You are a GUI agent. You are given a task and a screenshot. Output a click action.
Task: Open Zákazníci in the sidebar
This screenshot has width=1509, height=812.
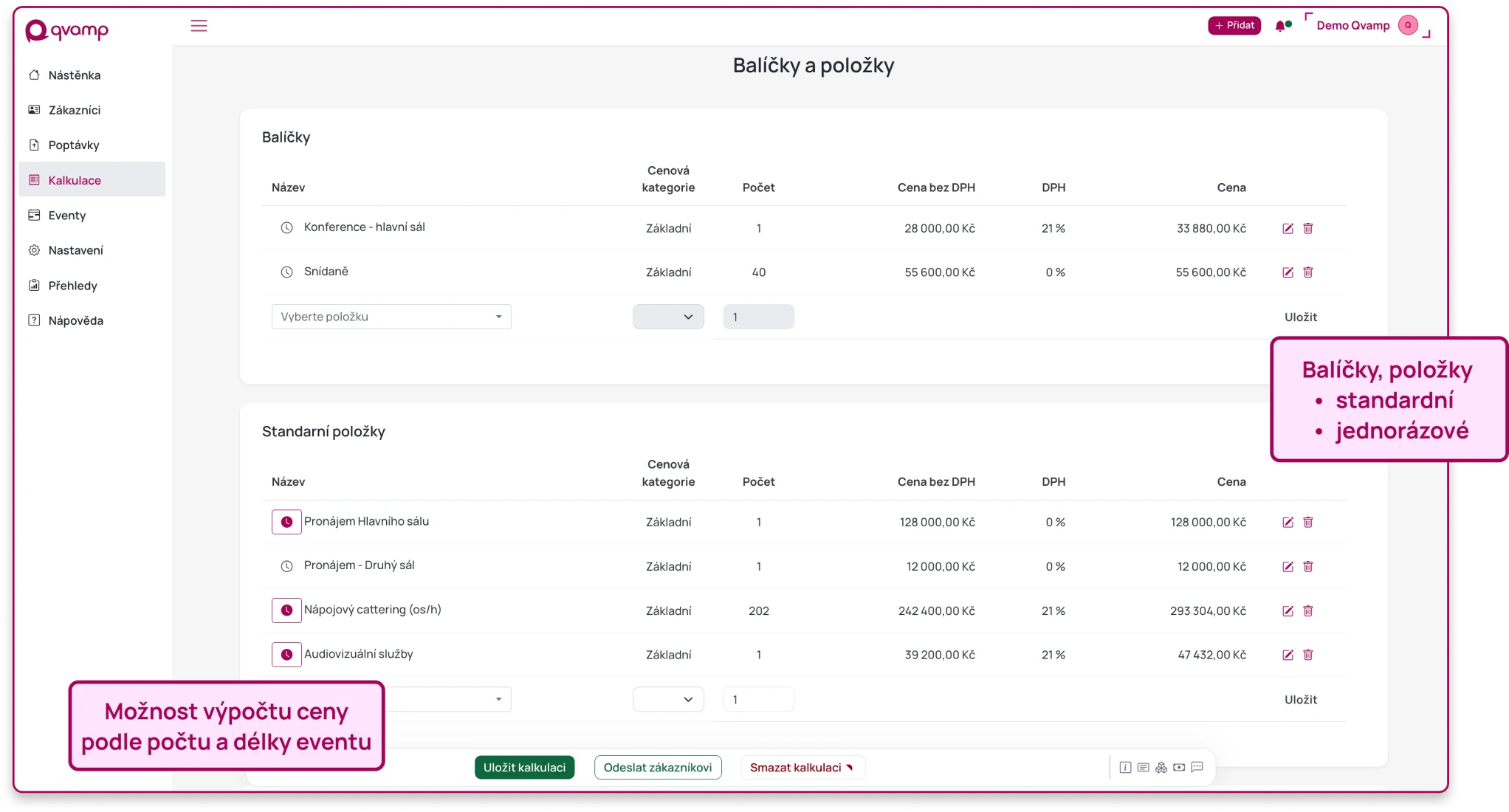pyautogui.click(x=92, y=110)
